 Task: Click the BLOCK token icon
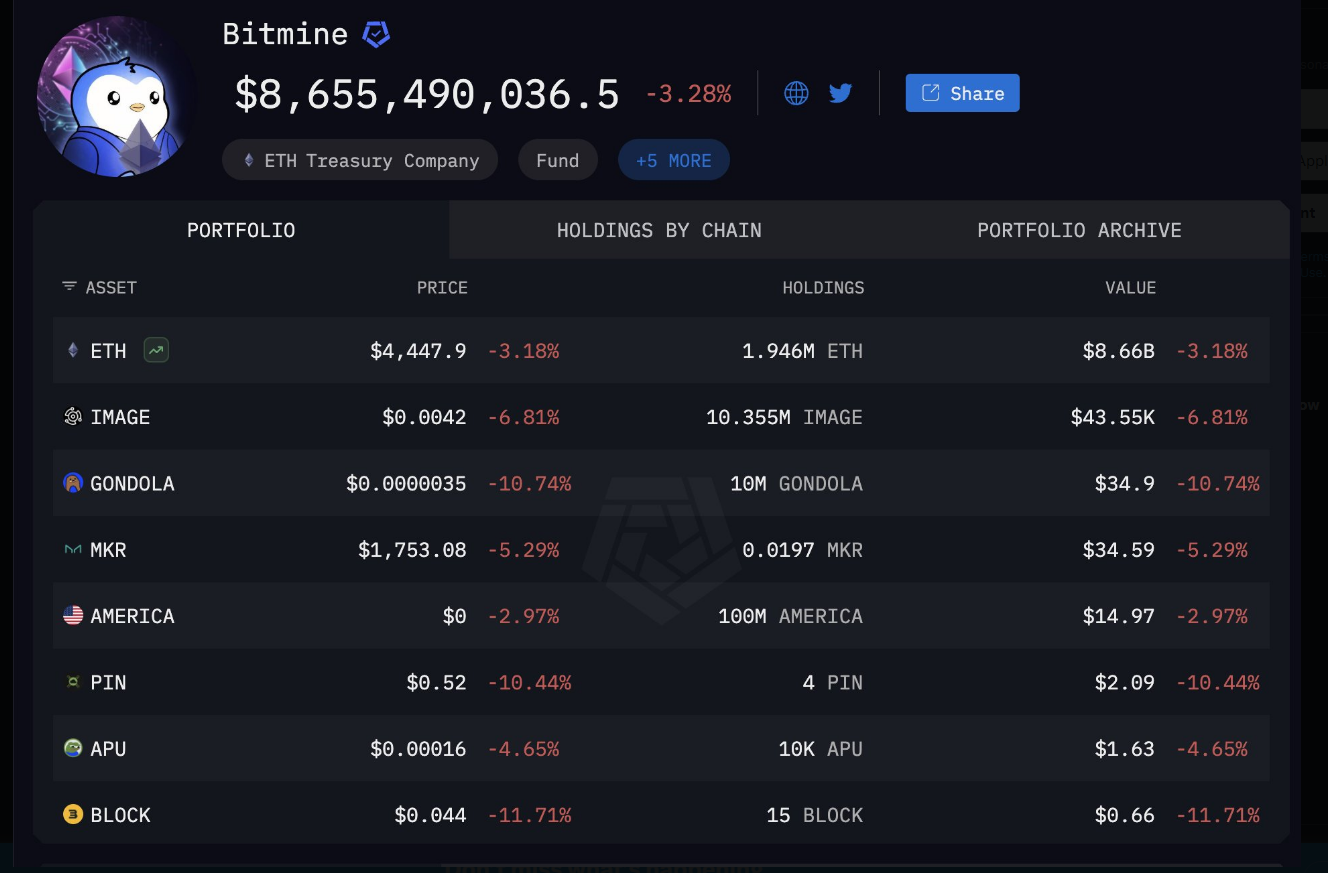73,815
